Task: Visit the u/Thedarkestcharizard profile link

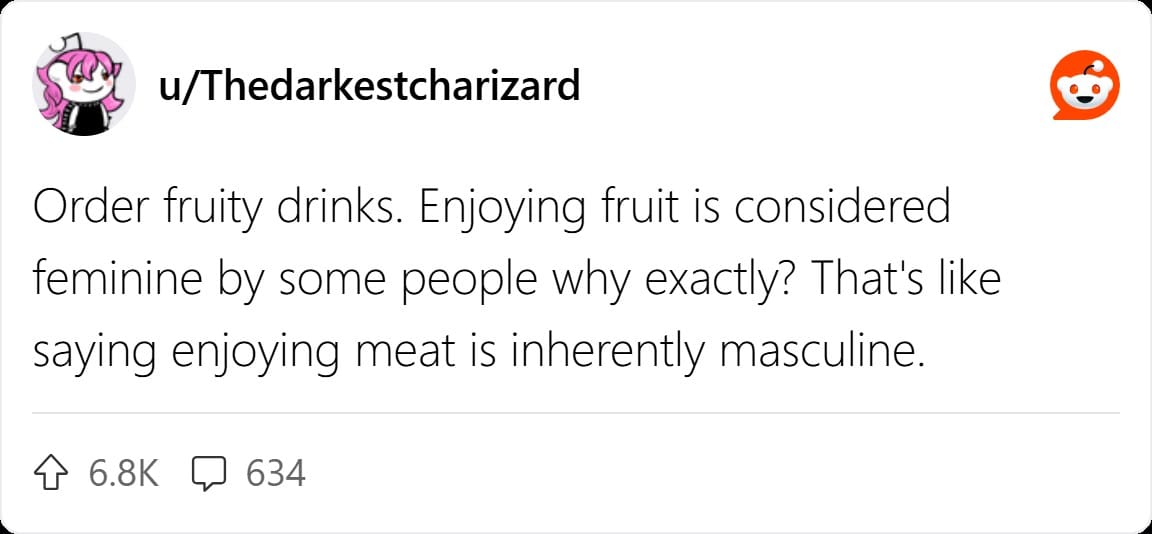Action: [368, 85]
